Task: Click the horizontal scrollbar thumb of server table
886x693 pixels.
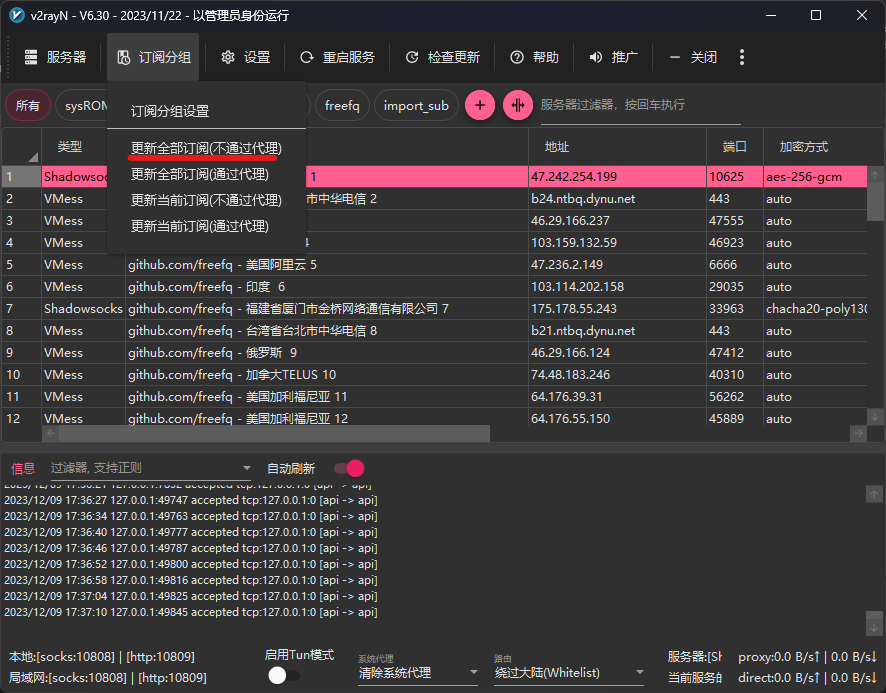Action: [274, 434]
